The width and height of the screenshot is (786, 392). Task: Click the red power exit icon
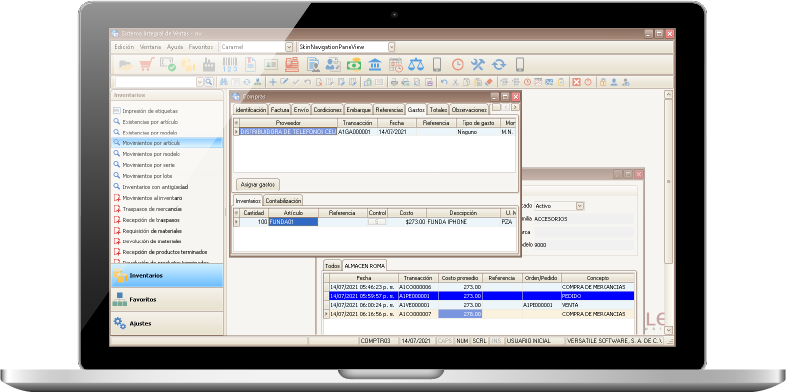[587, 82]
